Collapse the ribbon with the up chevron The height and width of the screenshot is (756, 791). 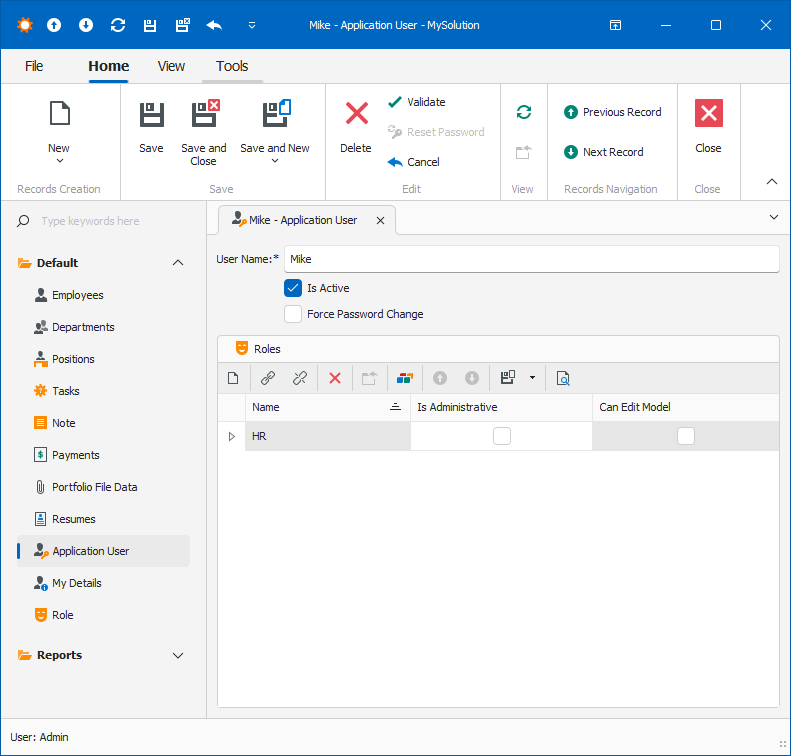click(x=772, y=182)
